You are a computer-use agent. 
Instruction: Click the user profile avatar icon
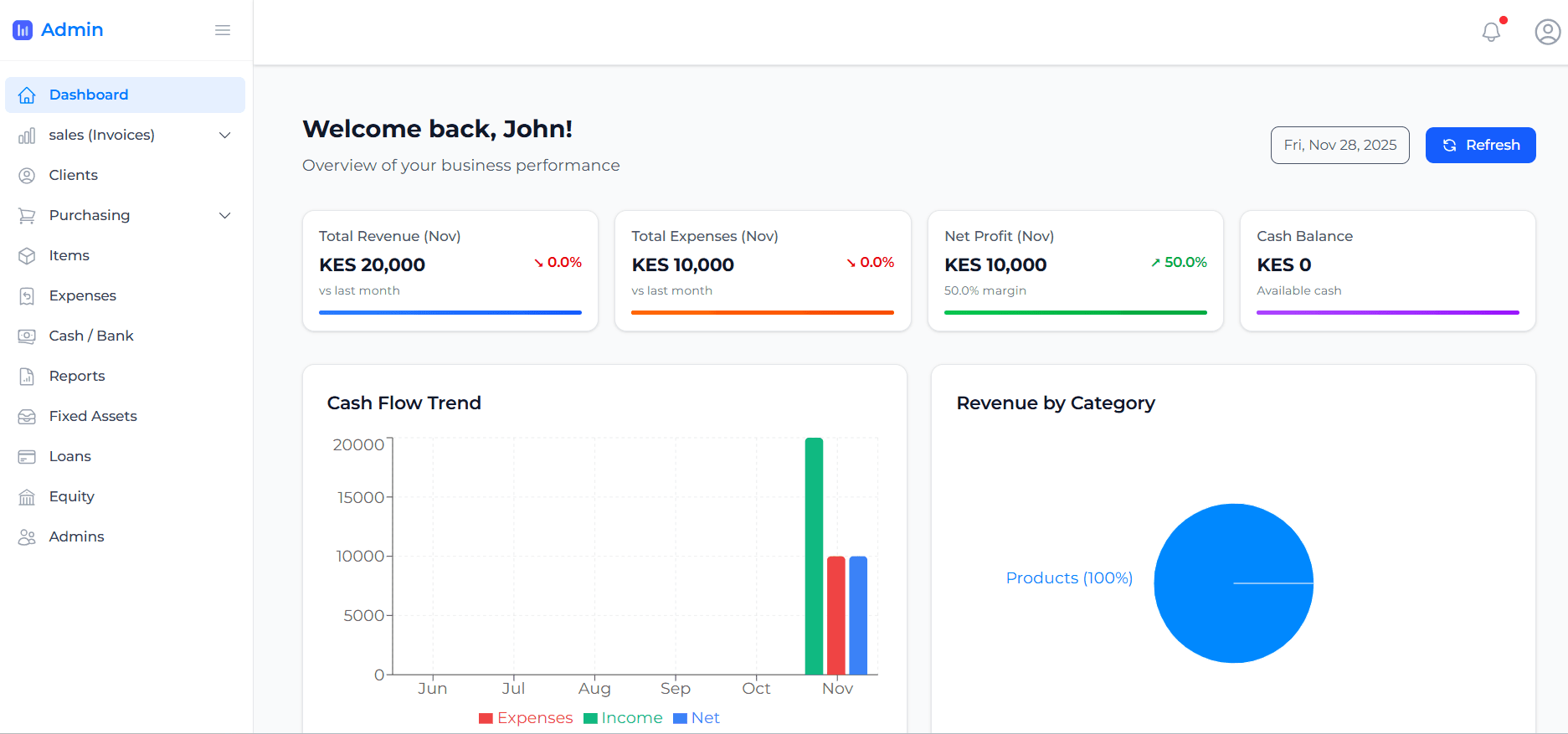(1547, 32)
